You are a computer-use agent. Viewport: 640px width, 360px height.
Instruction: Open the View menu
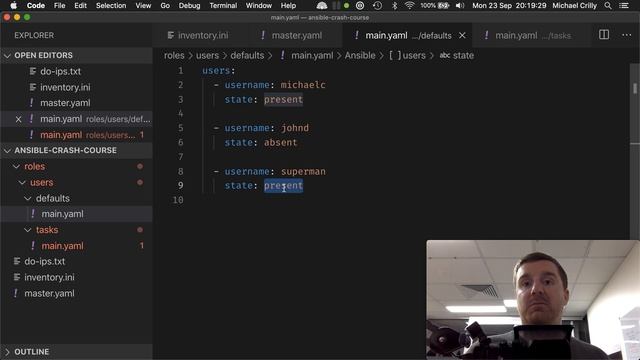coord(143,6)
